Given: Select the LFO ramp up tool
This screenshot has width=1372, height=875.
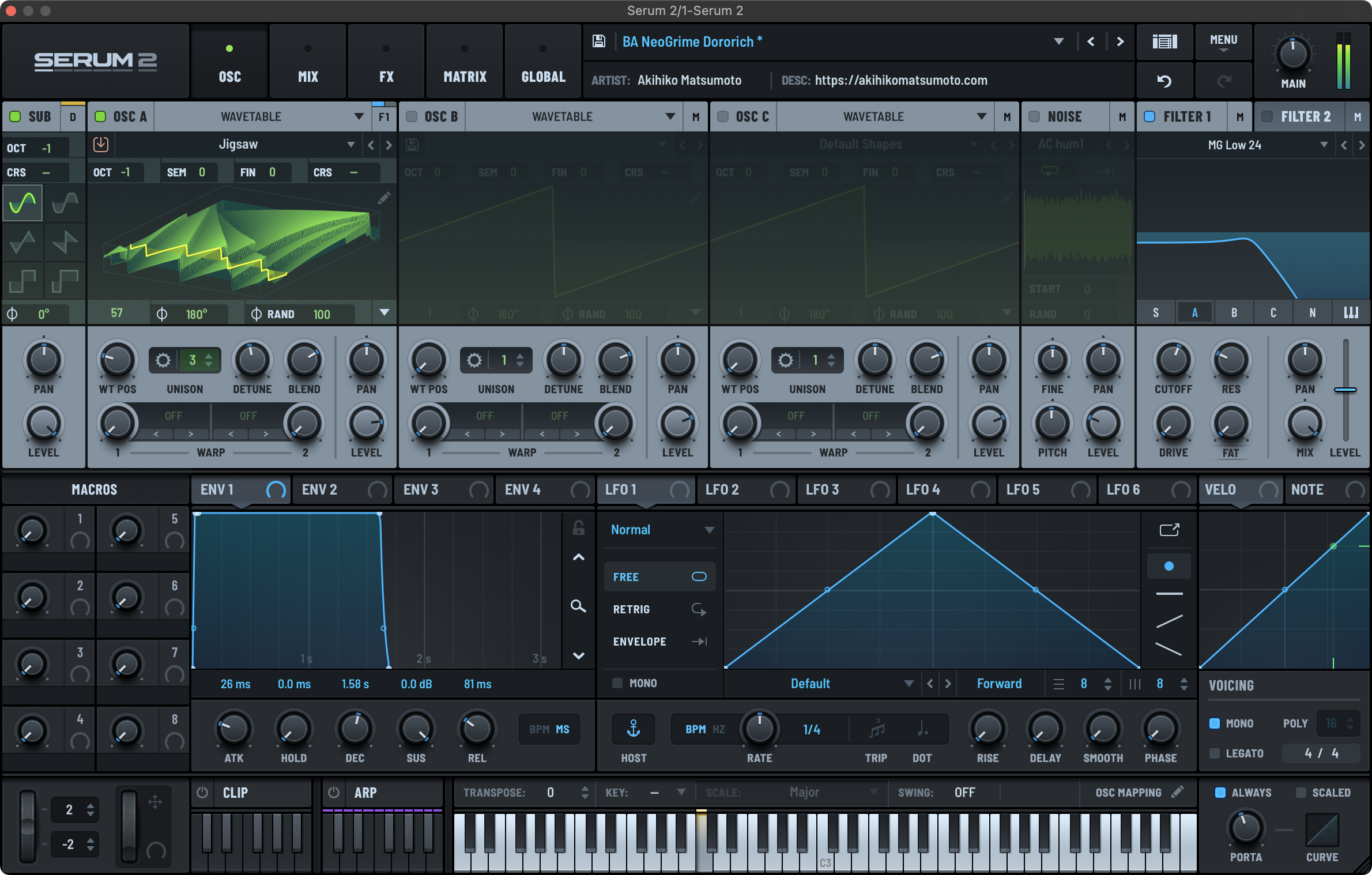Looking at the screenshot, I should [1169, 621].
